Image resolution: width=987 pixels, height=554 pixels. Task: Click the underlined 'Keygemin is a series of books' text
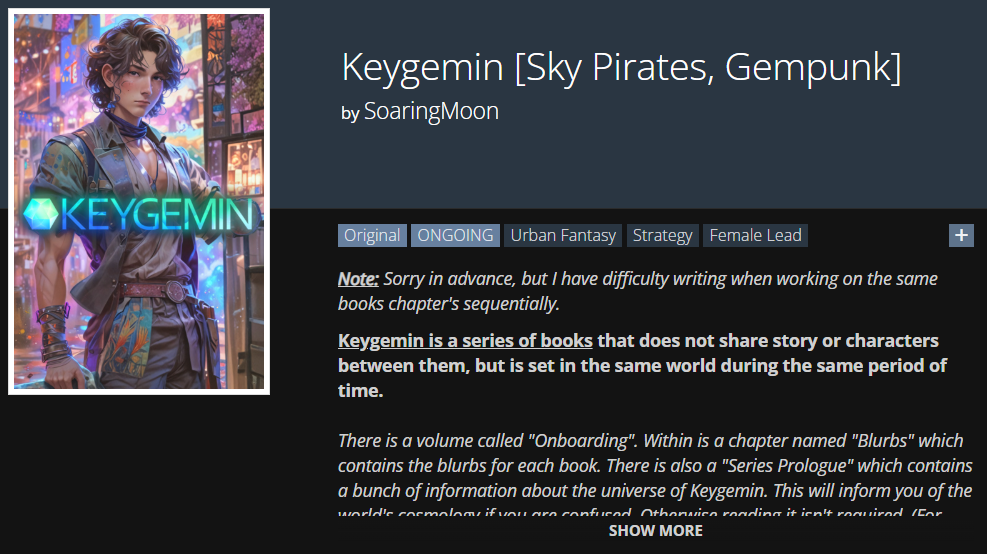[465, 341]
